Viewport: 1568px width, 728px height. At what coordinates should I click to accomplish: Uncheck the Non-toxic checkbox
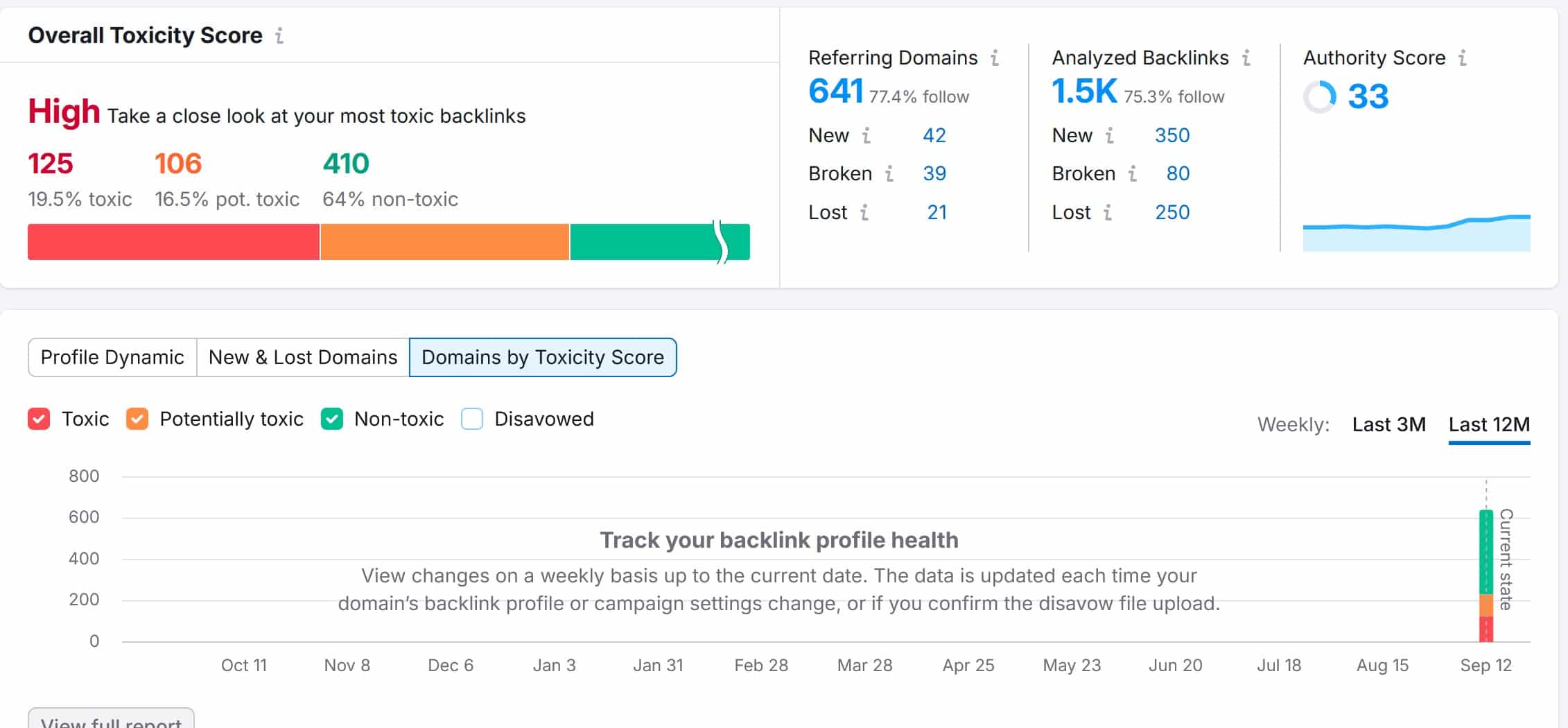(x=332, y=419)
